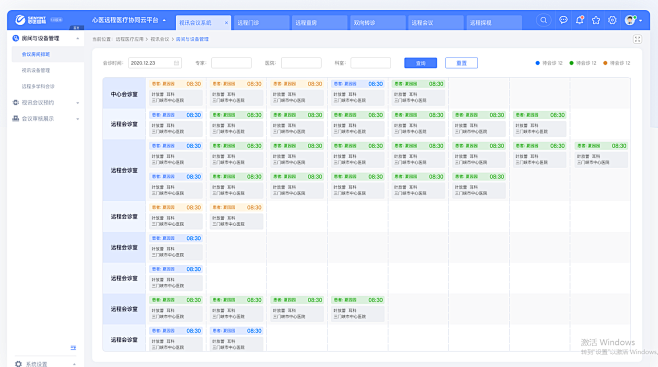Image resolution: width=658 pixels, height=367 pixels.
Task: Switch to the 远程授课 tab
Action: click(x=494, y=23)
